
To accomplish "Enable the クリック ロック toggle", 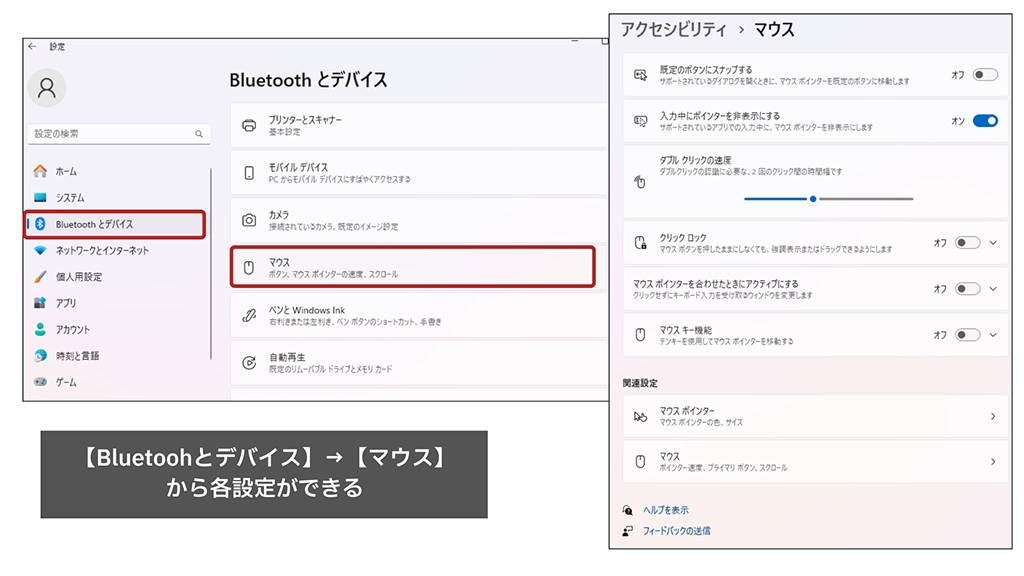I will [x=967, y=243].
